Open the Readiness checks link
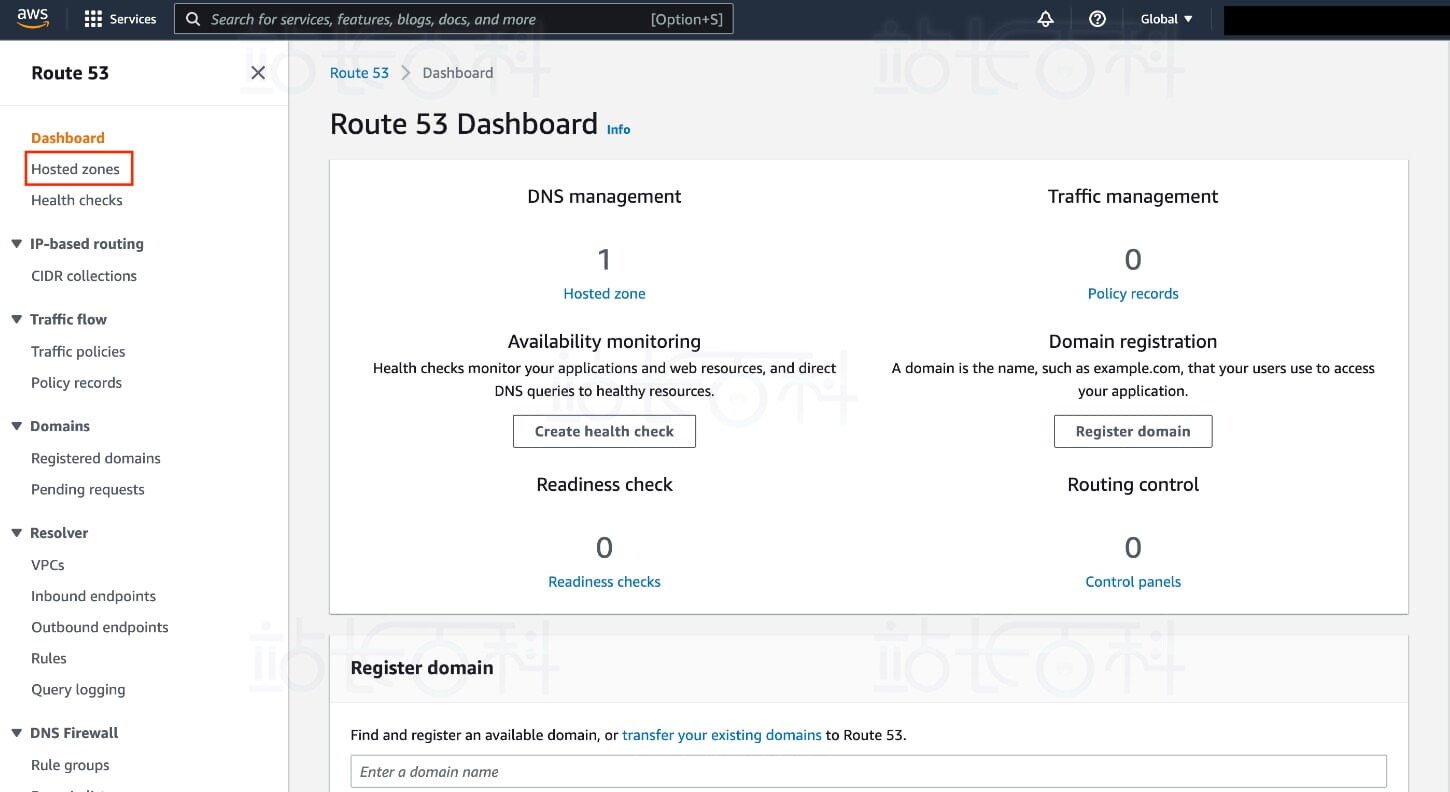The height and width of the screenshot is (792, 1450). pos(604,582)
